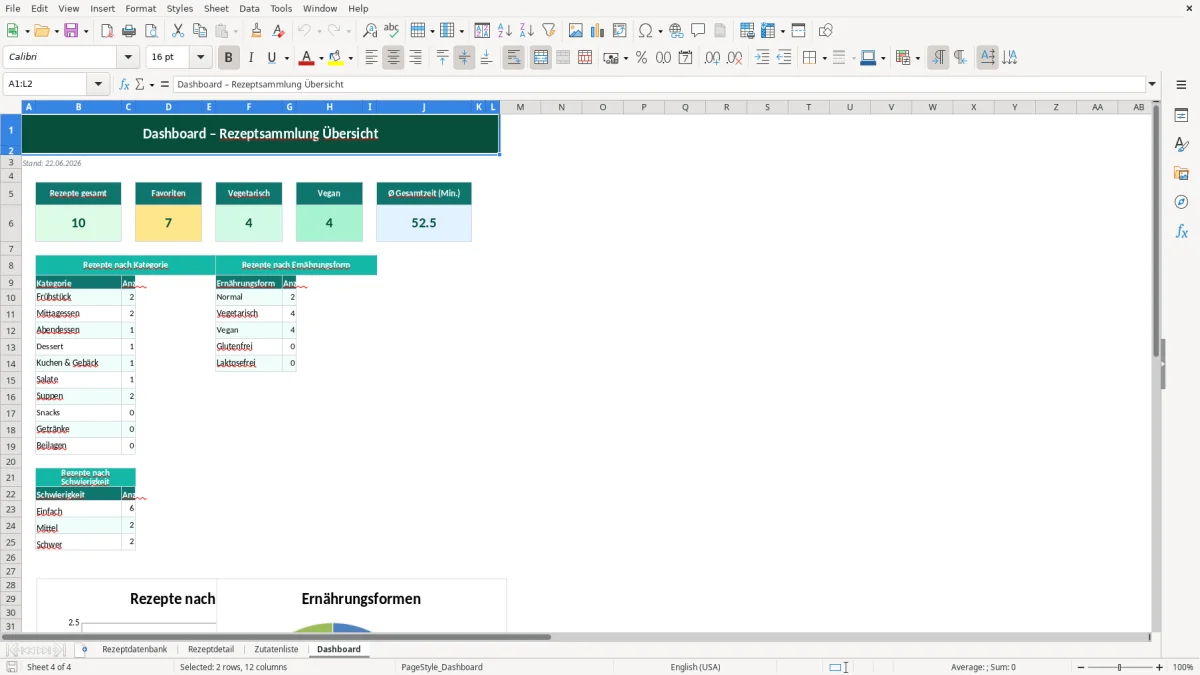This screenshot has width=1200, height=675.
Task: Toggle Center Horizontally alignment
Action: pyautogui.click(x=393, y=58)
